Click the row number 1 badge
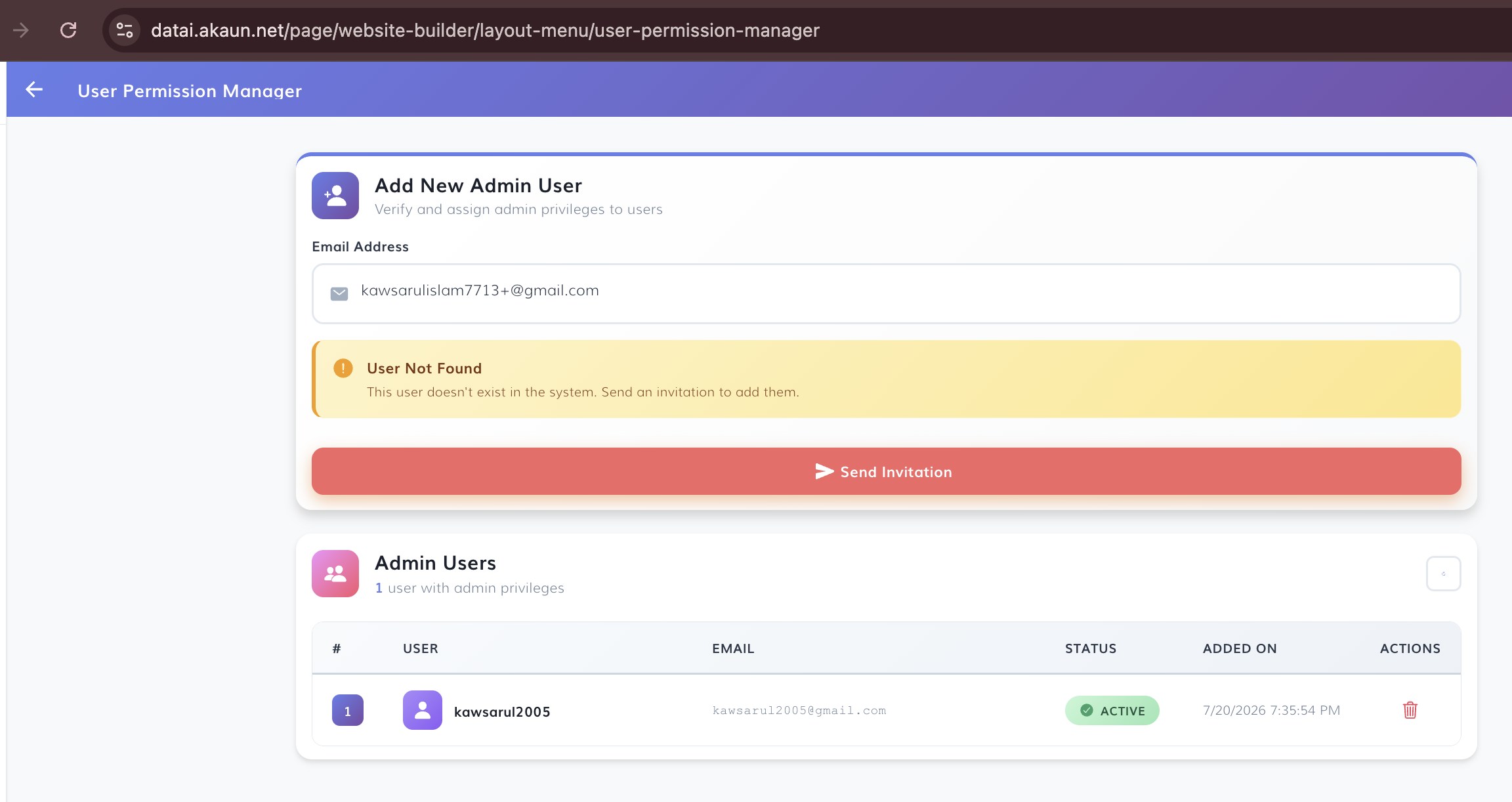The image size is (1512, 802). [348, 710]
